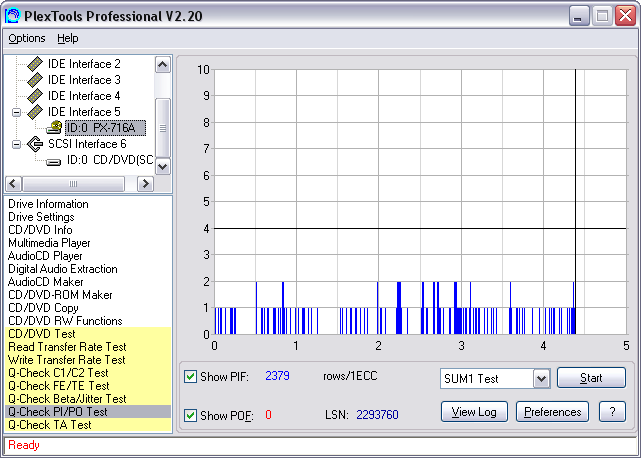Click the LSN value 2293760
This screenshot has width=641, height=458.
[x=377, y=415]
